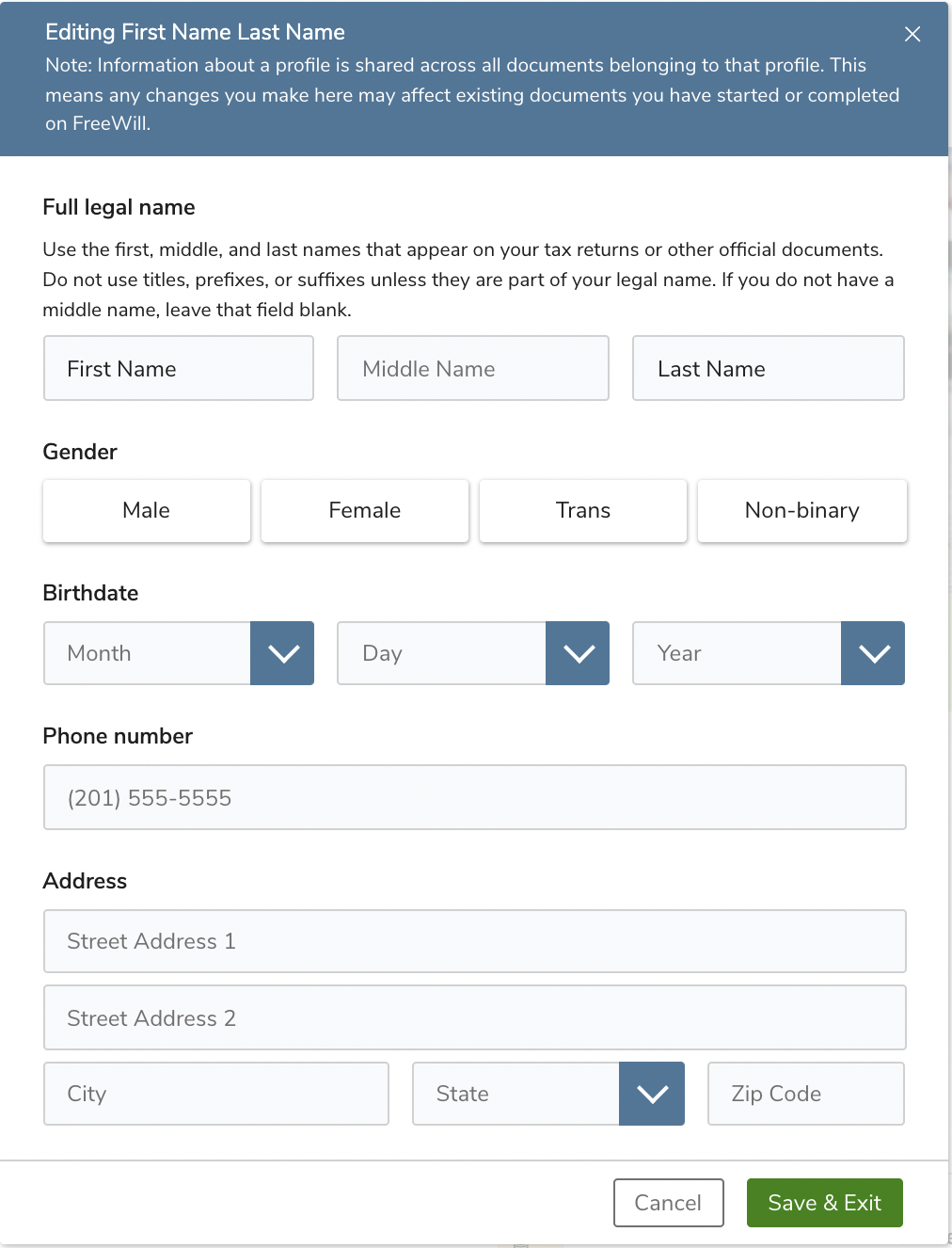This screenshot has height=1248, width=952.
Task: Open the State selector
Action: coord(514,1094)
